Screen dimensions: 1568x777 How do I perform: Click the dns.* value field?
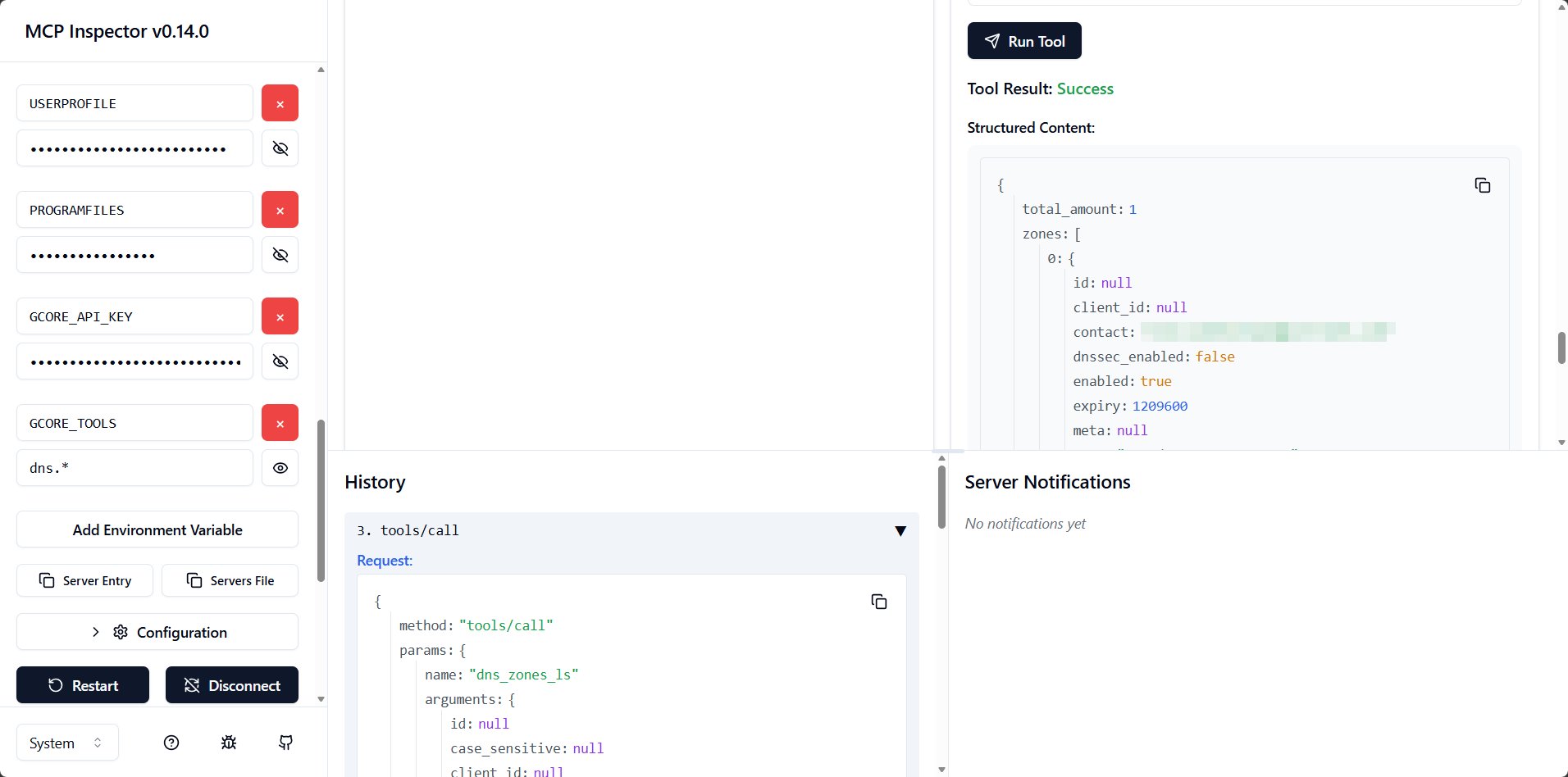coord(134,468)
